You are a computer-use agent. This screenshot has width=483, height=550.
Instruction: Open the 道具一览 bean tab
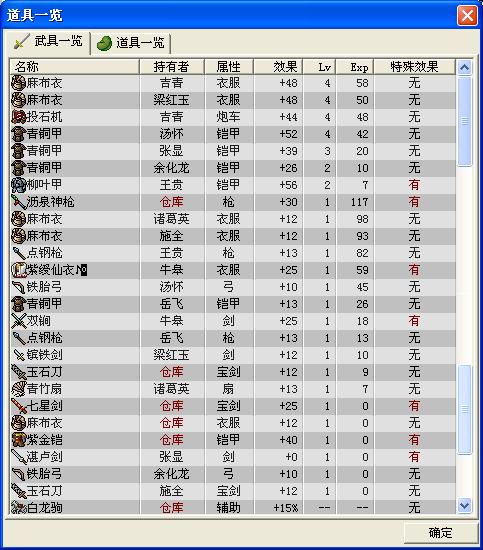pyautogui.click(x=130, y=43)
